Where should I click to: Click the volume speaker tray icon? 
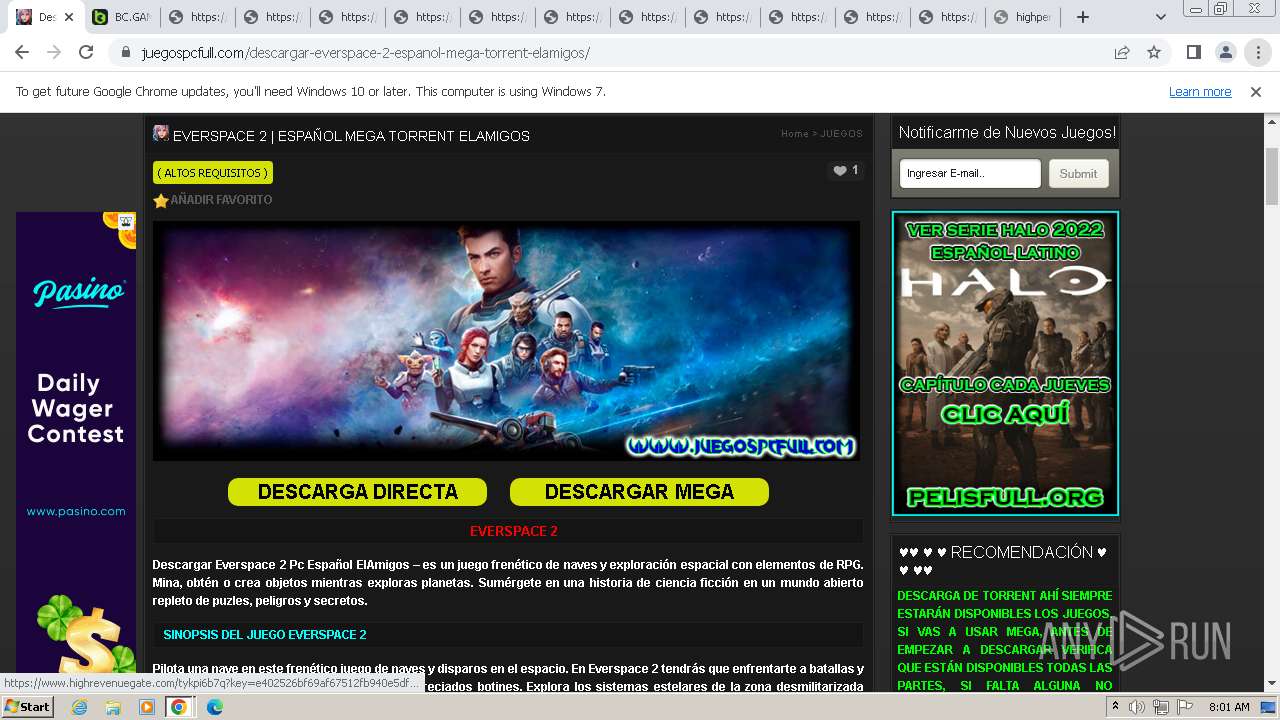[1137, 707]
